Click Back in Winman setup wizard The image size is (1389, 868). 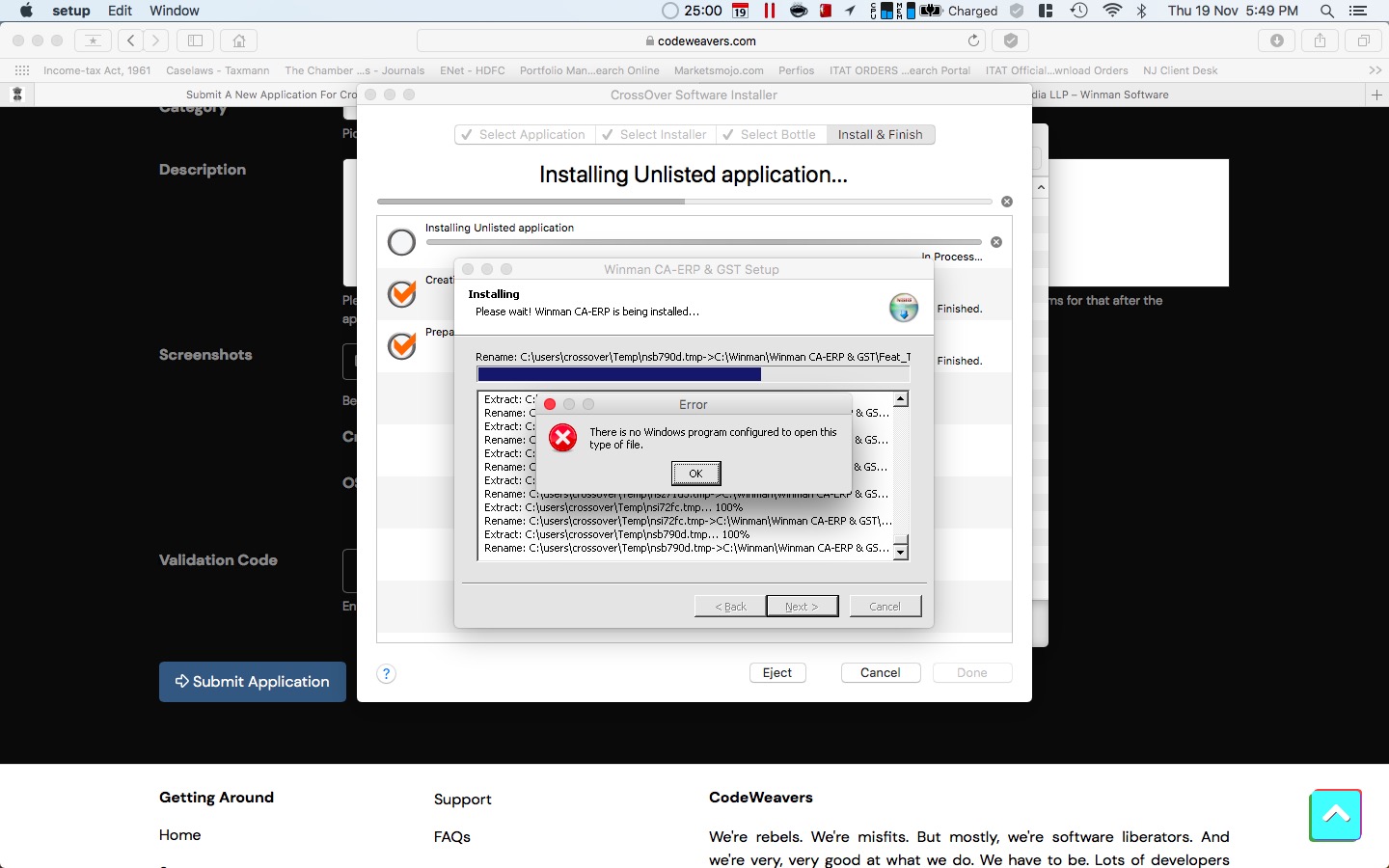point(730,606)
